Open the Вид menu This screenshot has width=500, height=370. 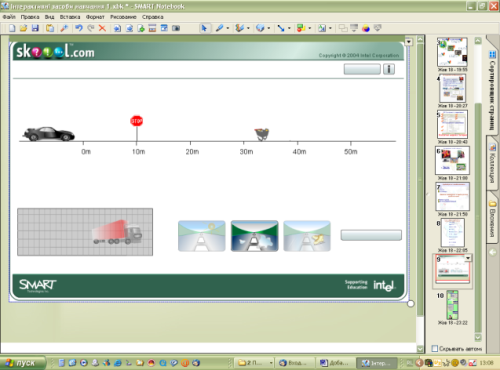pos(49,17)
